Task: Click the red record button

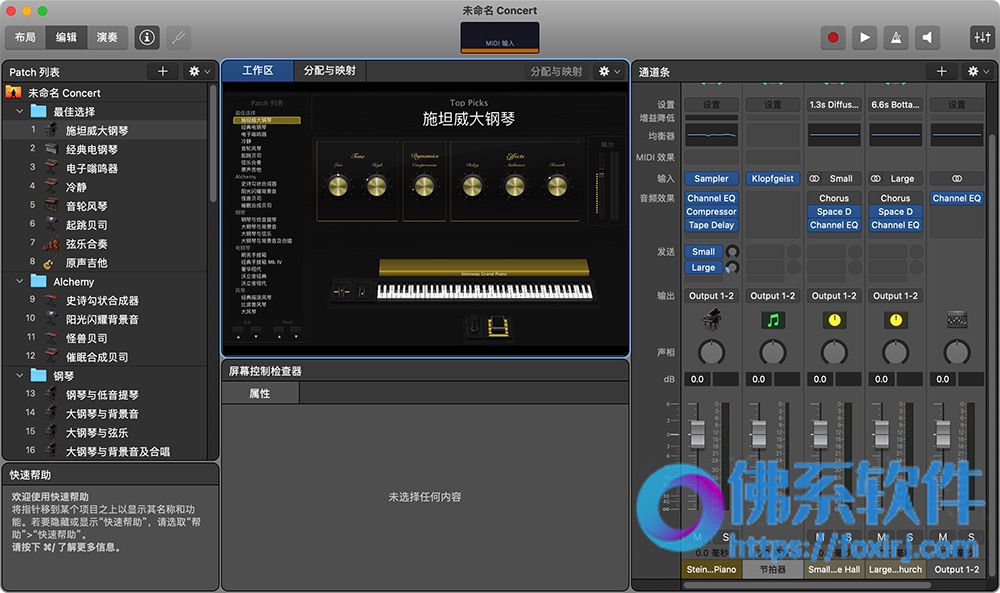Action: [833, 38]
